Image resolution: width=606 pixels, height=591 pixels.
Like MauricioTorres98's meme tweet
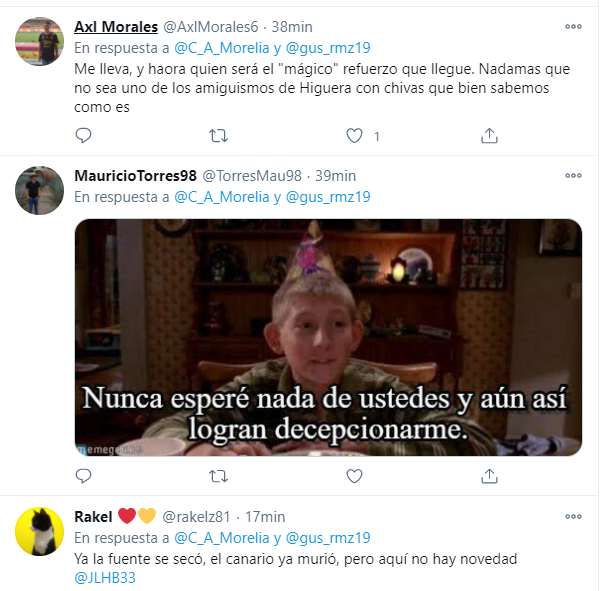pyautogui.click(x=354, y=476)
